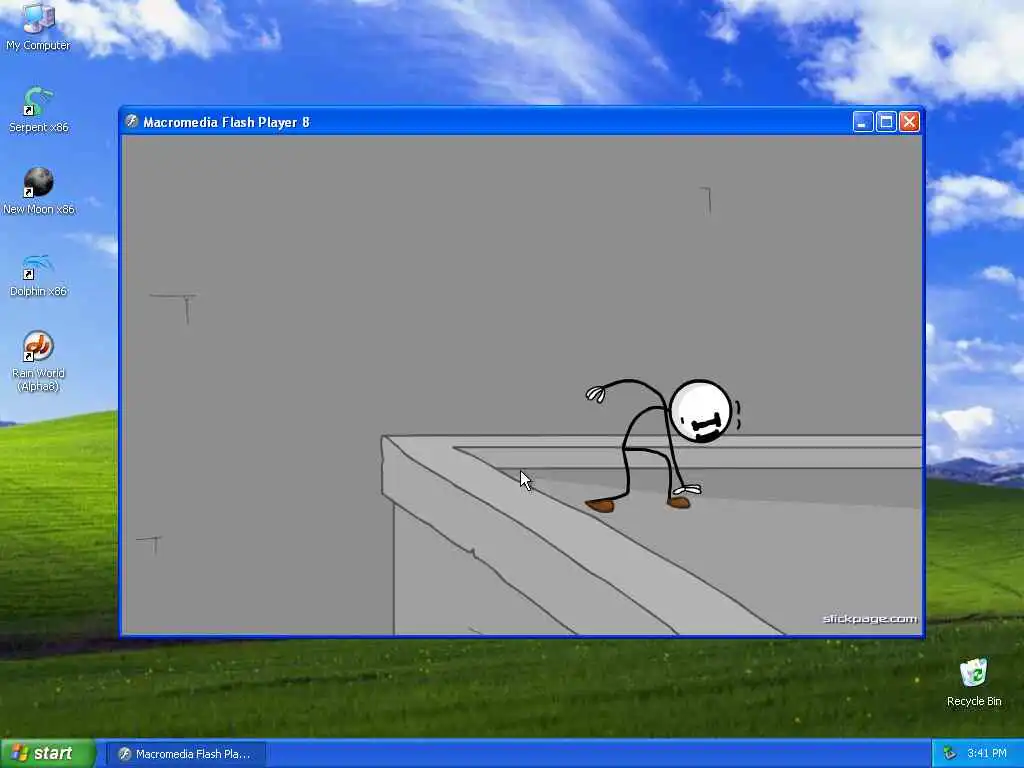Click the stick figure's head in the animation
The image size is (1024, 768).
coord(701,411)
